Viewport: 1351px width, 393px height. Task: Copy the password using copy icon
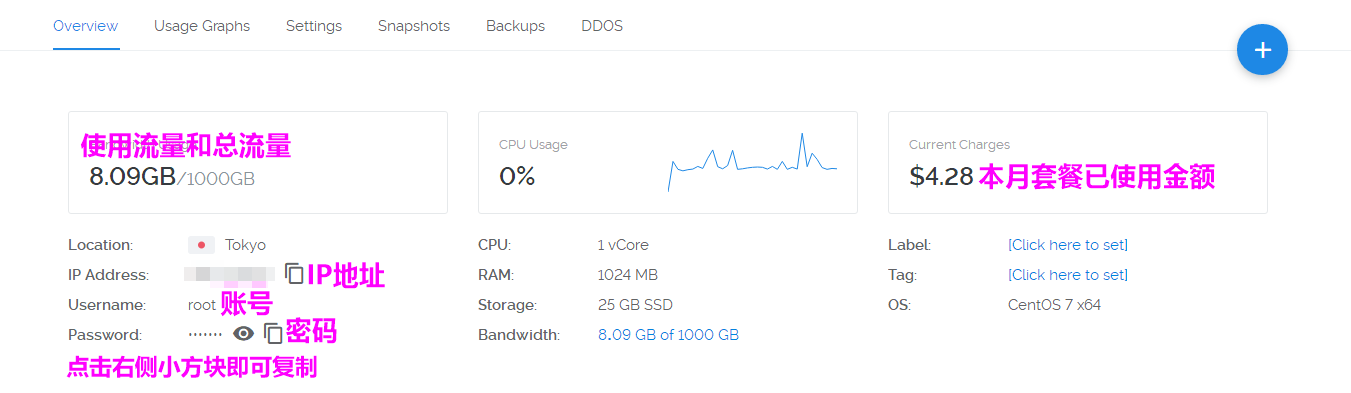273,334
